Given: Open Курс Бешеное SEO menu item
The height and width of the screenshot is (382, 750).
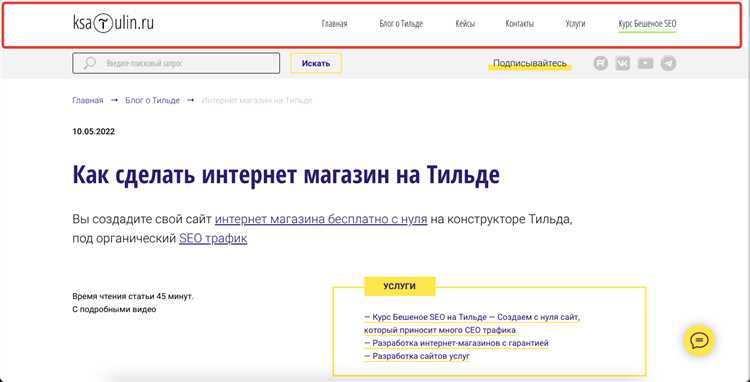Looking at the screenshot, I should tap(647, 24).
